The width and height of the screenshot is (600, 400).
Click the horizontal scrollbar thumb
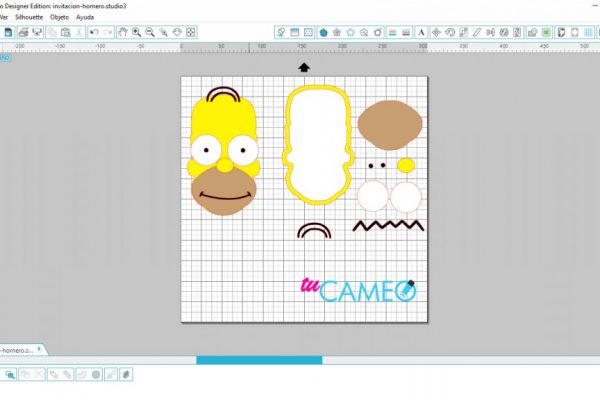(x=259, y=360)
